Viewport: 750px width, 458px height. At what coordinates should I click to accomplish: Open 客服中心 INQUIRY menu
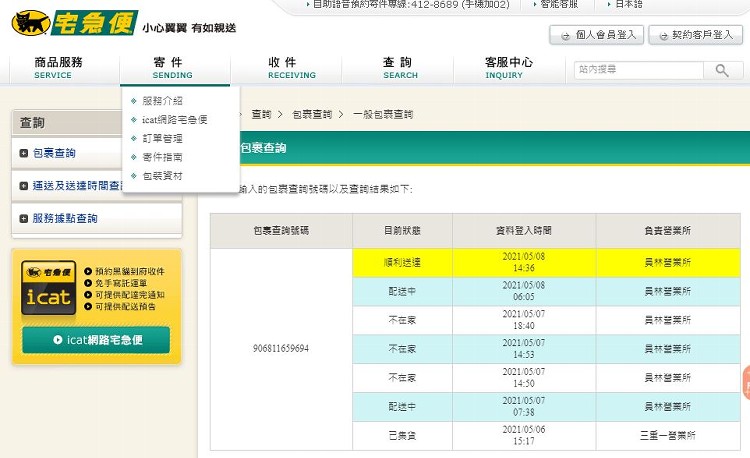coord(508,68)
